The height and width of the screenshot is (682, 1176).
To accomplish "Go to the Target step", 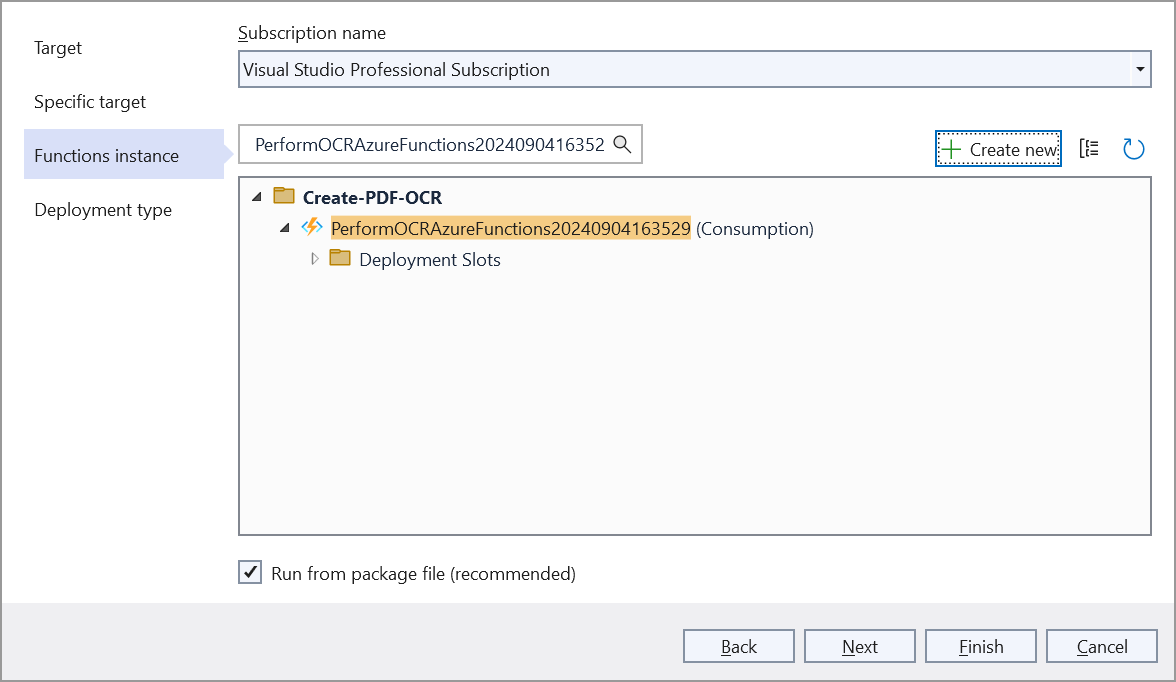I will pyautogui.click(x=58, y=48).
